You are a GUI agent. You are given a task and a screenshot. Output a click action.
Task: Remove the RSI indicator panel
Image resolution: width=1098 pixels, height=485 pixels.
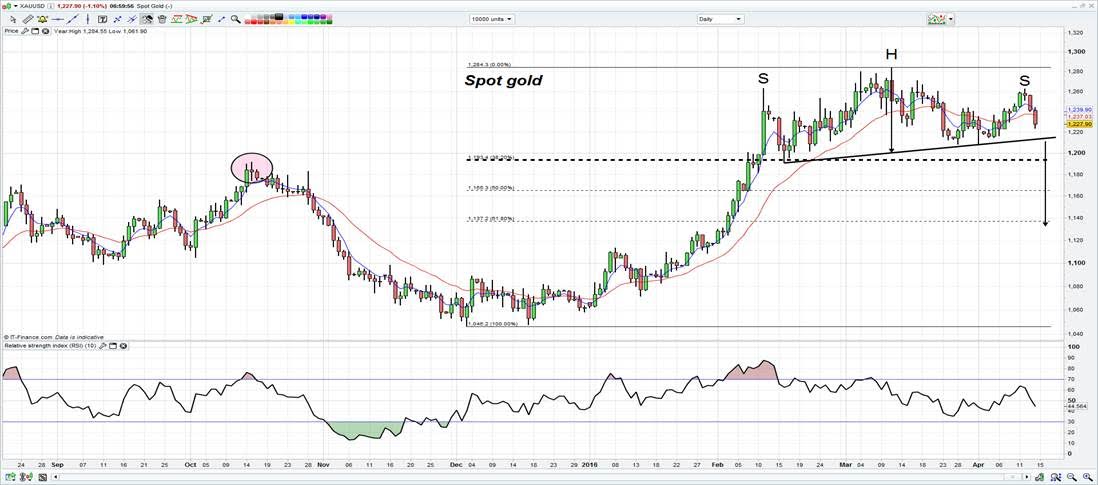tap(123, 346)
